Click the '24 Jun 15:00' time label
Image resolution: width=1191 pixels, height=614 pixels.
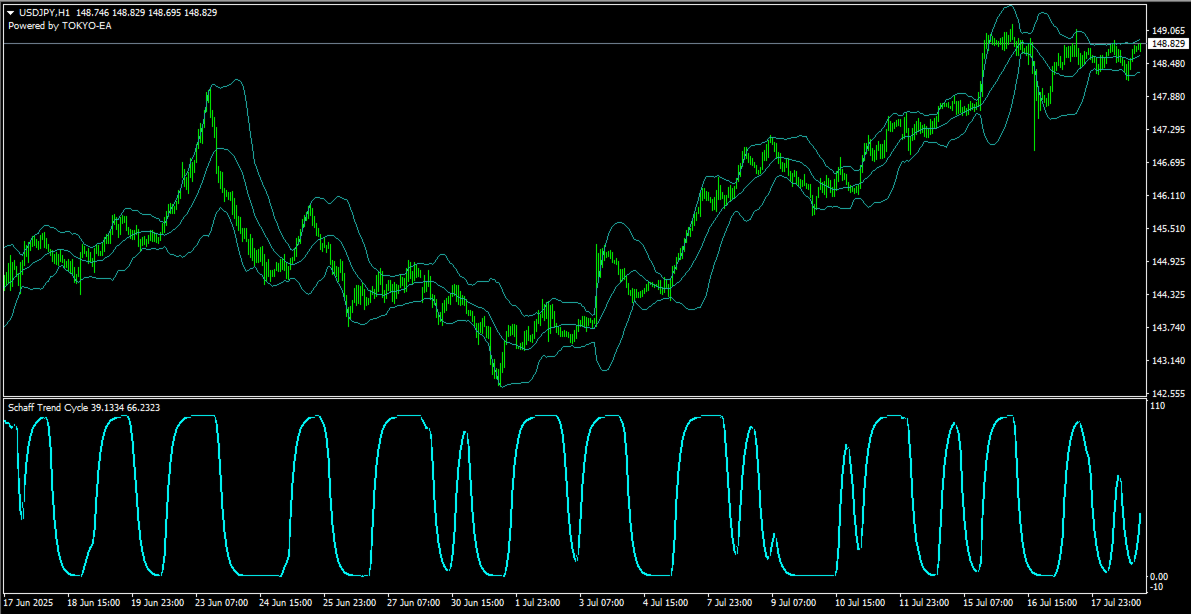[x=286, y=603]
